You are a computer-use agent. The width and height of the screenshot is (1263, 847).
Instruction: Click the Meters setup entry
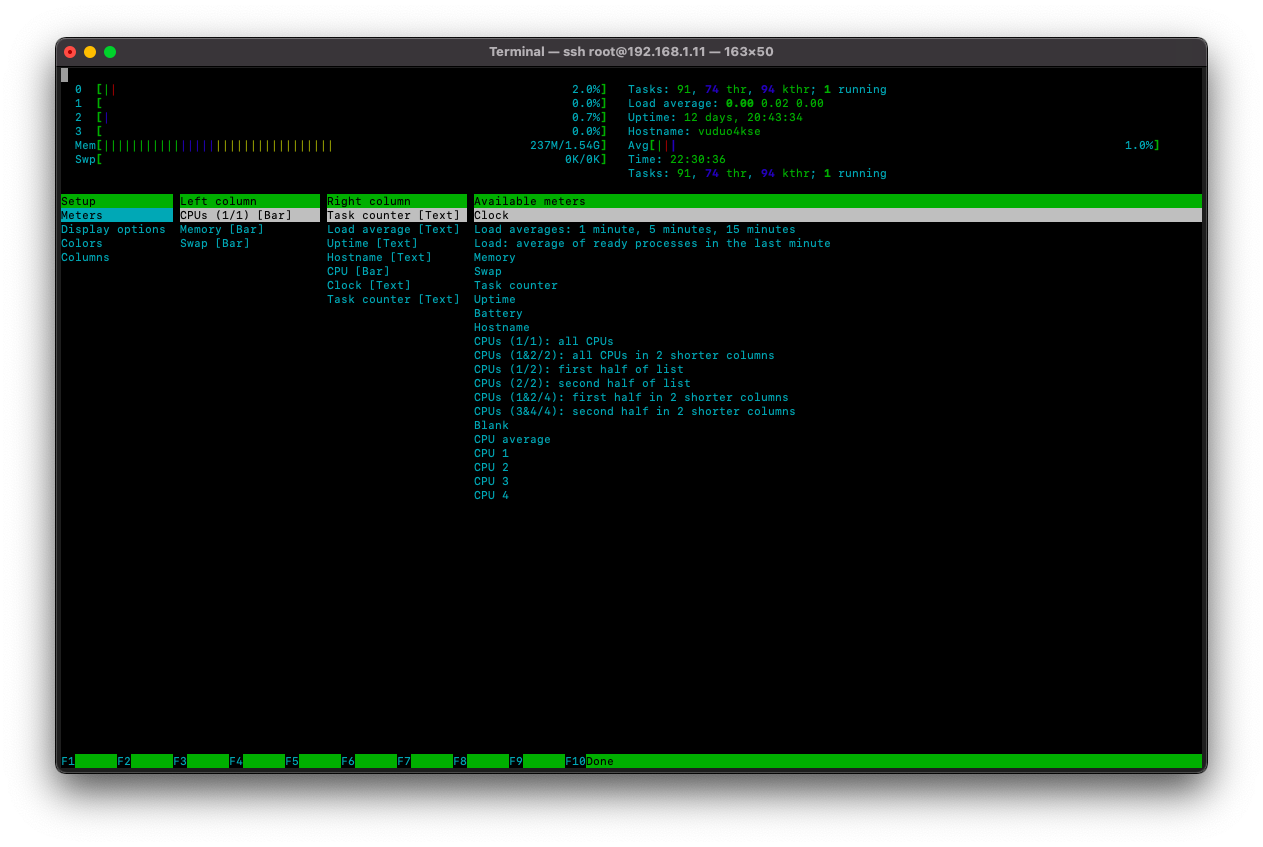coord(82,216)
